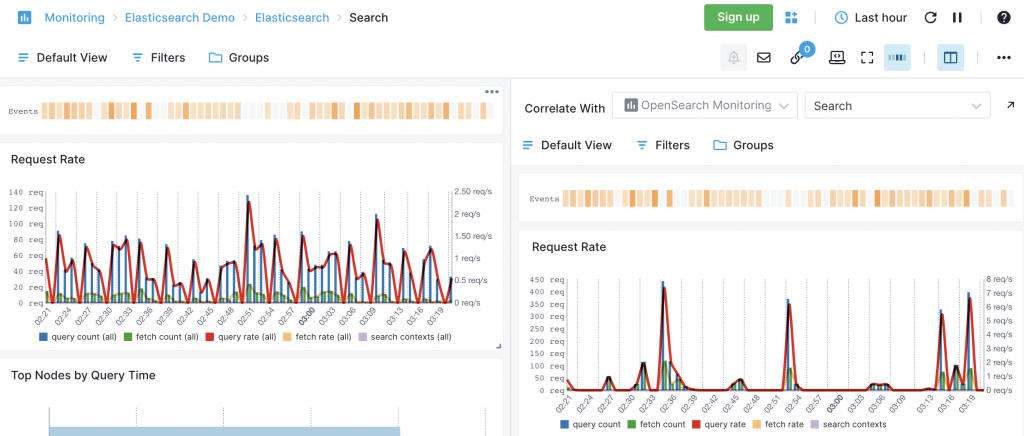Image resolution: width=1024 pixels, height=436 pixels.
Task: Open the Last hour time picker
Action: (x=871, y=18)
